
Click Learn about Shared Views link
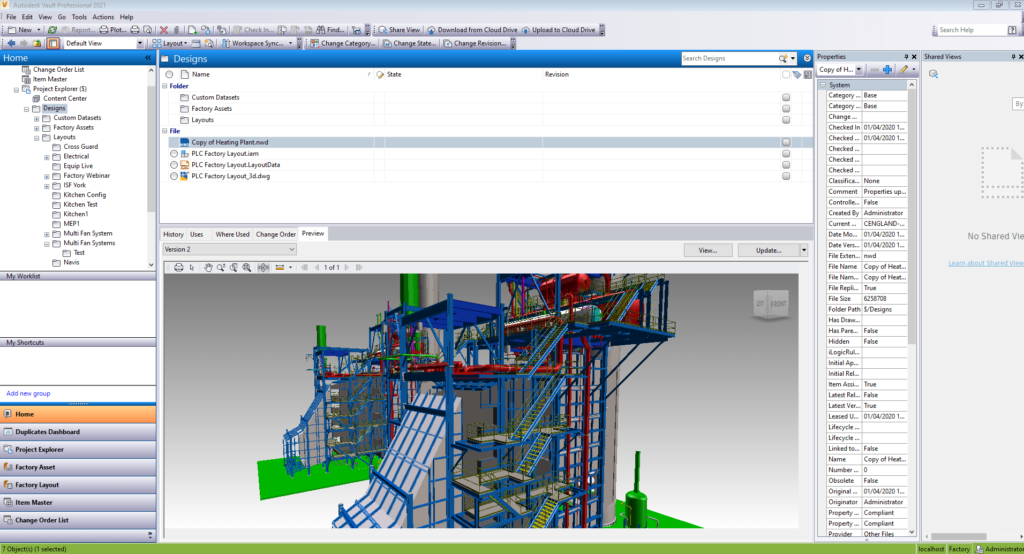(x=986, y=263)
